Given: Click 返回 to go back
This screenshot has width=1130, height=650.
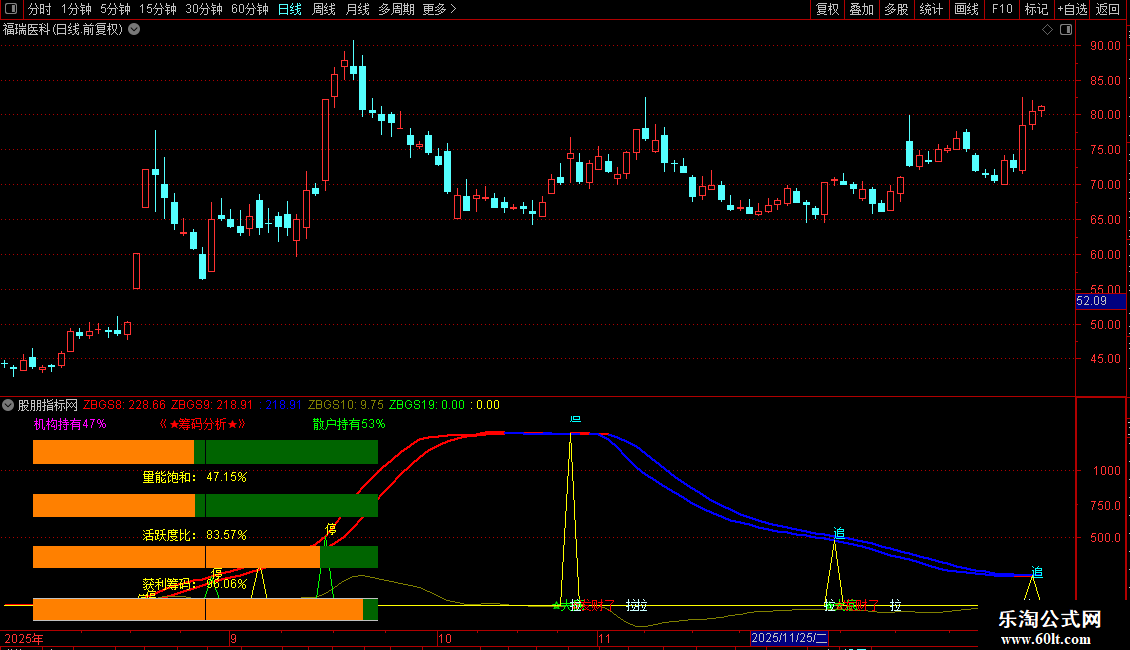Looking at the screenshot, I should [x=1108, y=9].
